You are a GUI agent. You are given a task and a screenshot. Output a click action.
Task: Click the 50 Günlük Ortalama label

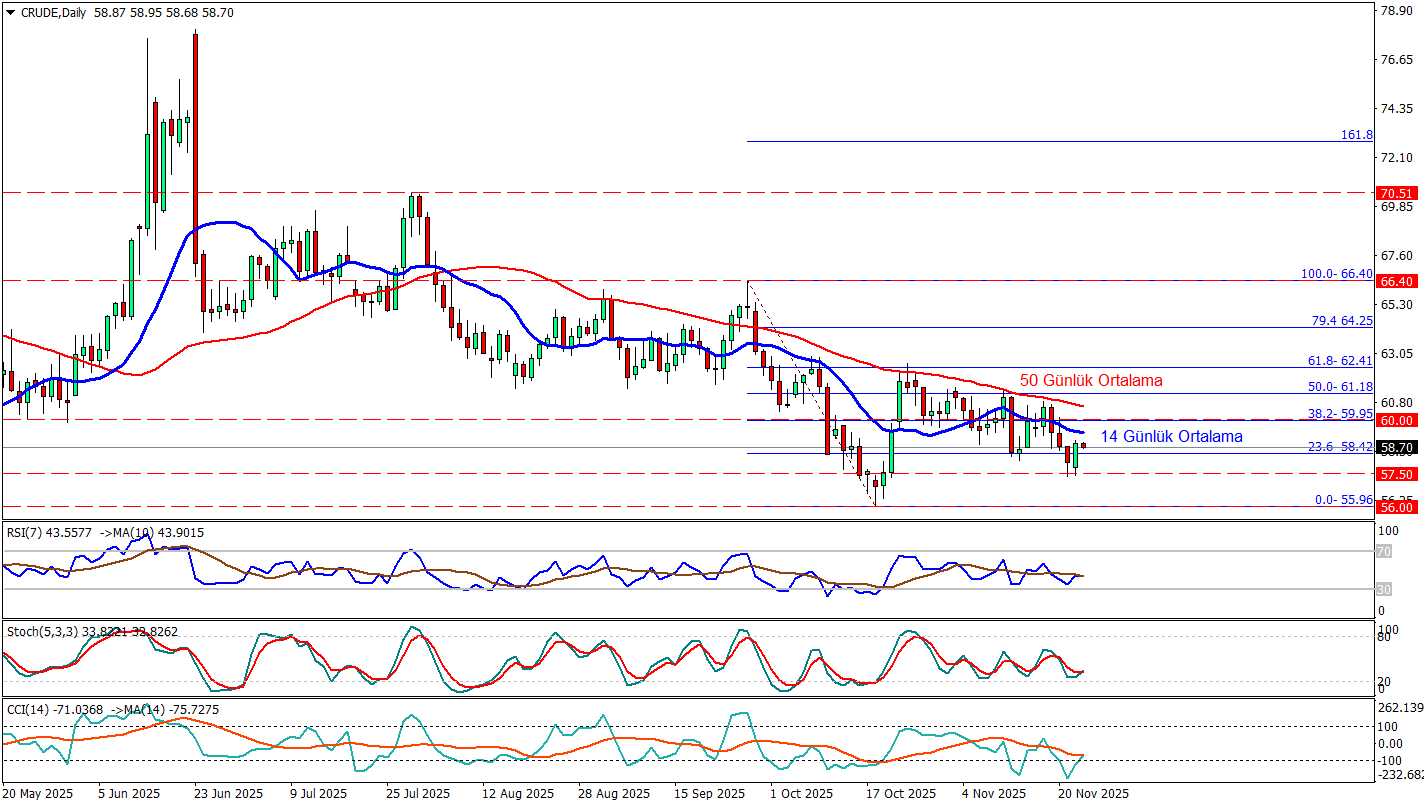pos(1090,381)
